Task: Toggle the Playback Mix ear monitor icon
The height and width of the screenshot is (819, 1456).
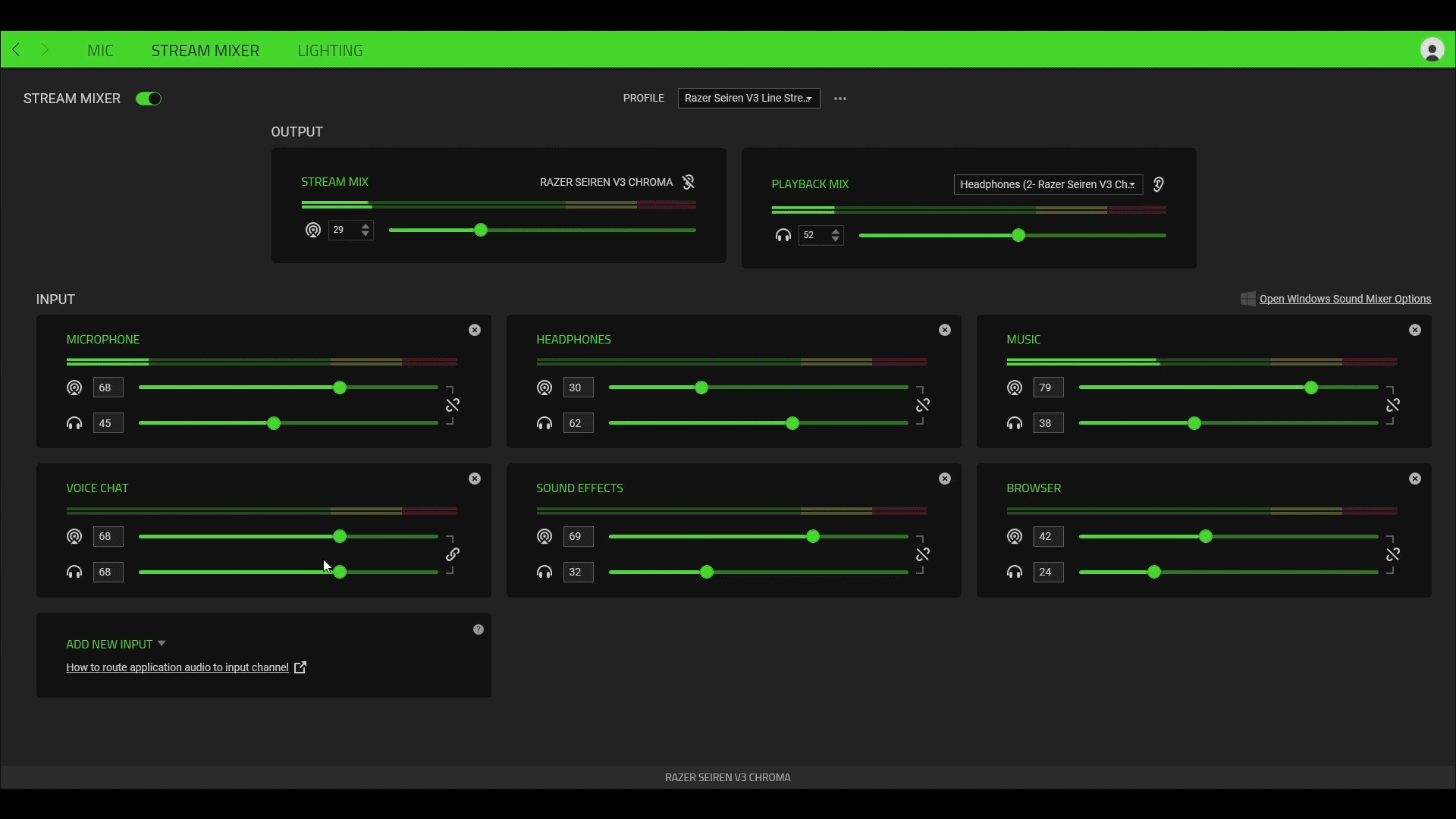Action: click(1159, 184)
